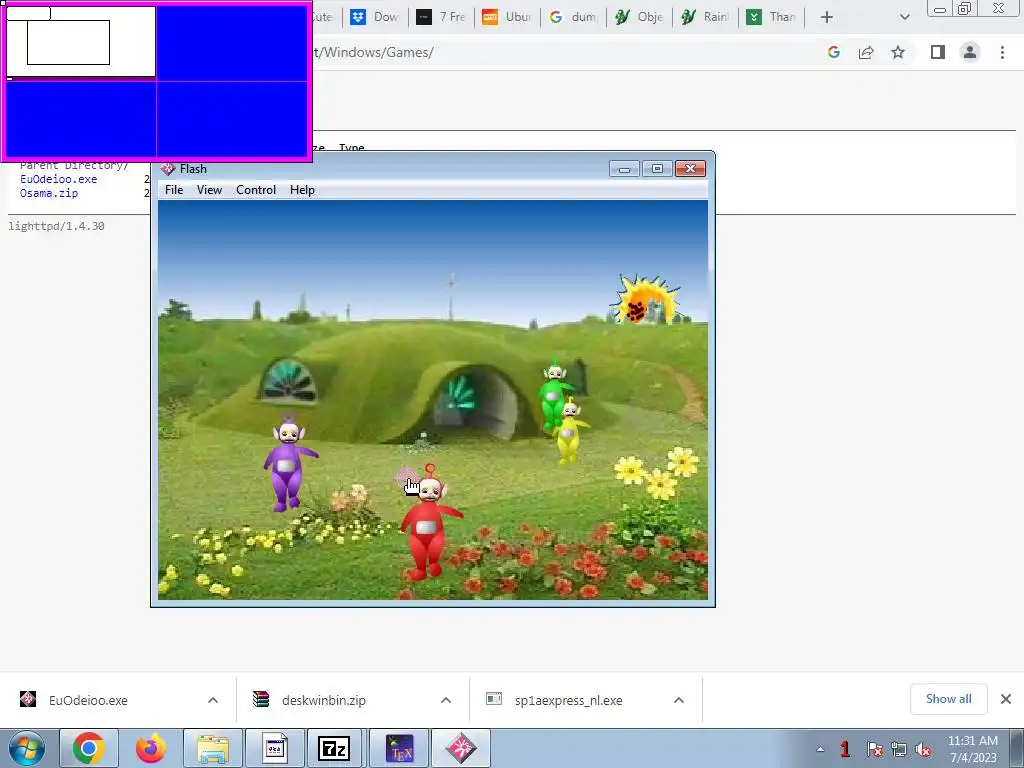Switch to the Google 'dum' tab
Image resolution: width=1024 pixels, height=768 pixels.
[x=573, y=17]
